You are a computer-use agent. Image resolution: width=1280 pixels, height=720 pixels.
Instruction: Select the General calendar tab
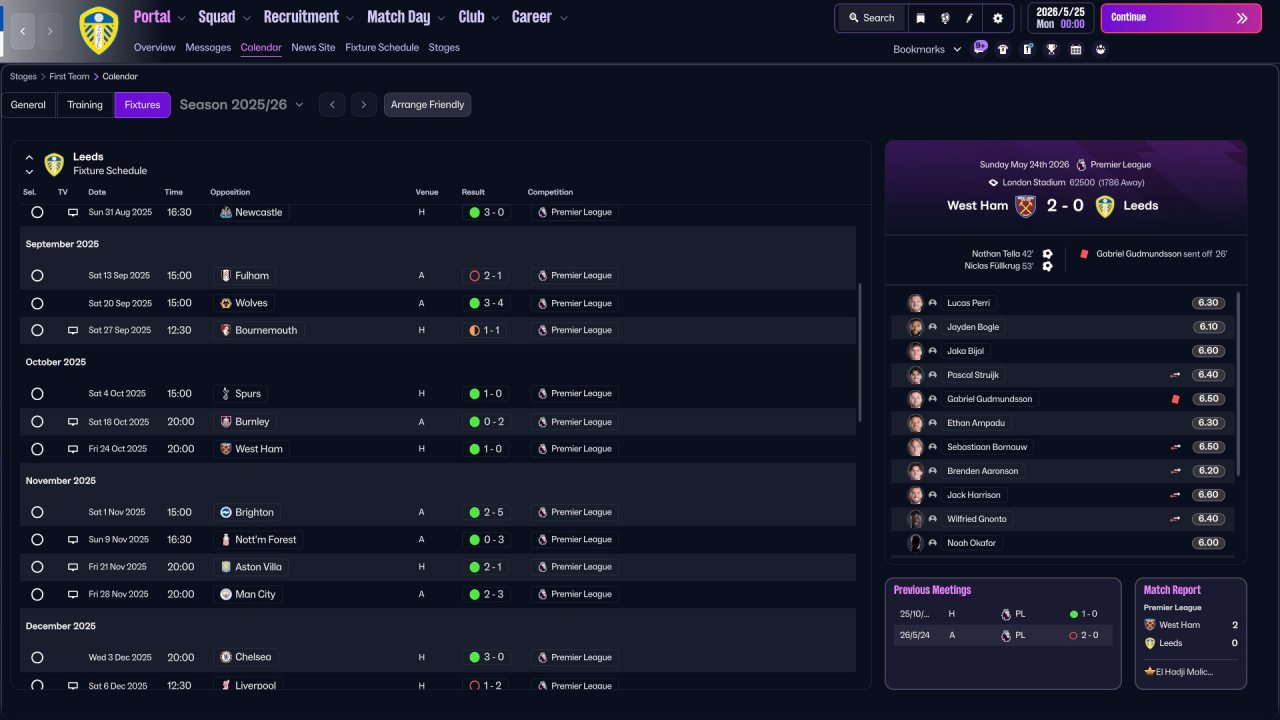pos(28,105)
